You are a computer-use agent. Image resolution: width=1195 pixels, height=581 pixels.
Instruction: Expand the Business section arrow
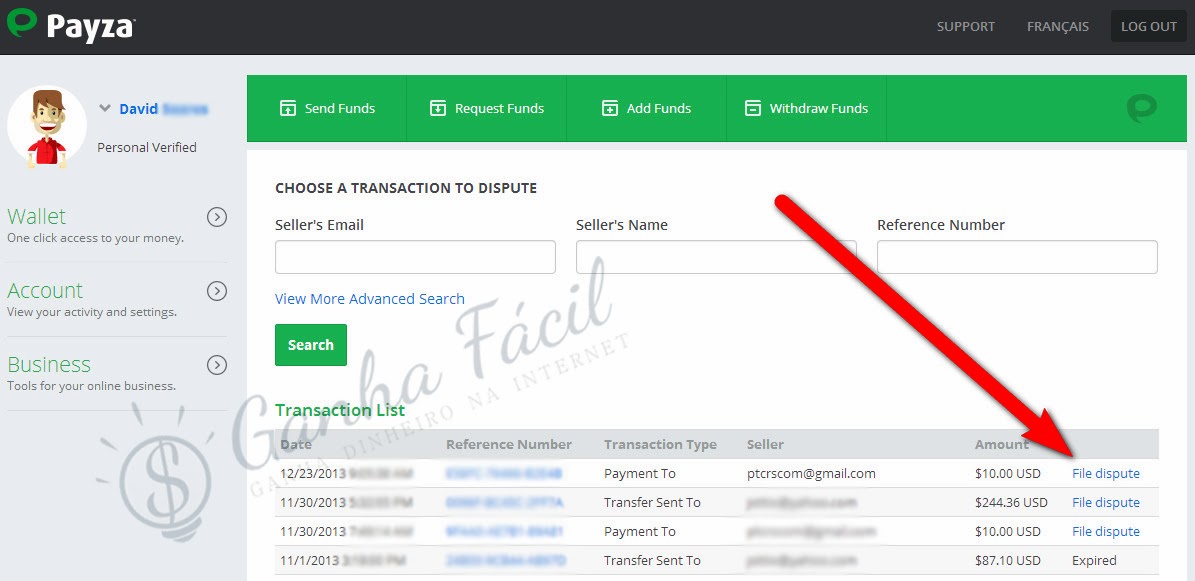217,365
